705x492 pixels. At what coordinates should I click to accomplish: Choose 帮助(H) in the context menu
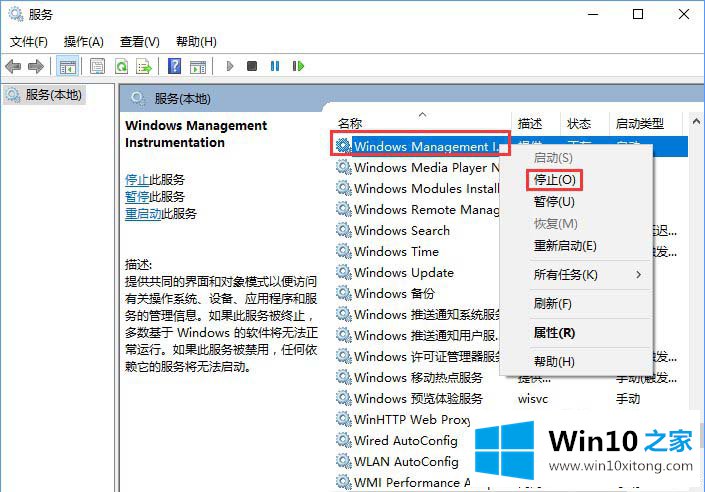point(554,362)
